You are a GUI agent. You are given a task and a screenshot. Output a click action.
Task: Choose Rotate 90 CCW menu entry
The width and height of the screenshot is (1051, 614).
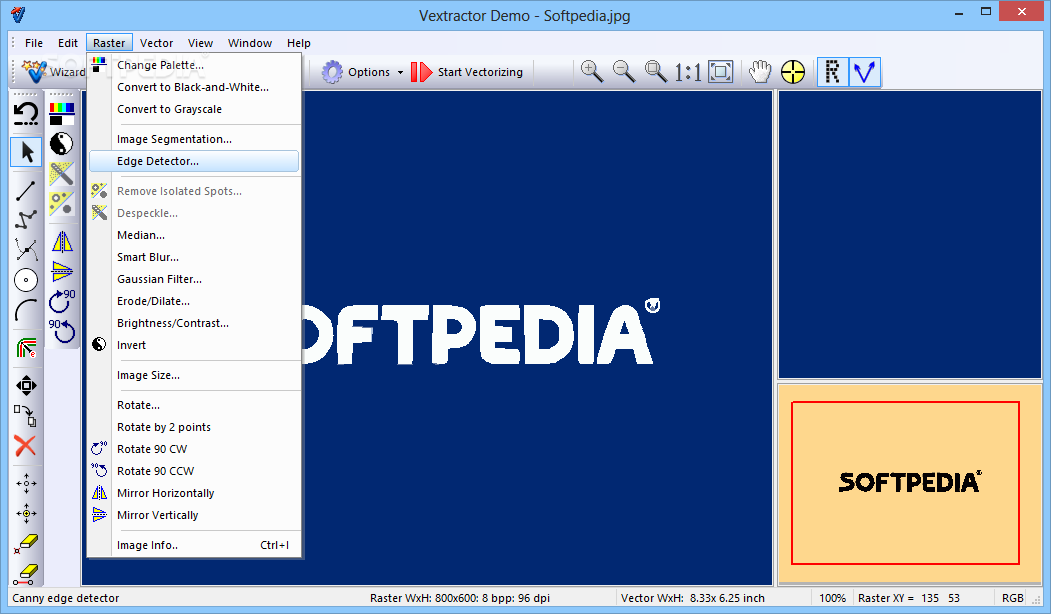194,471
